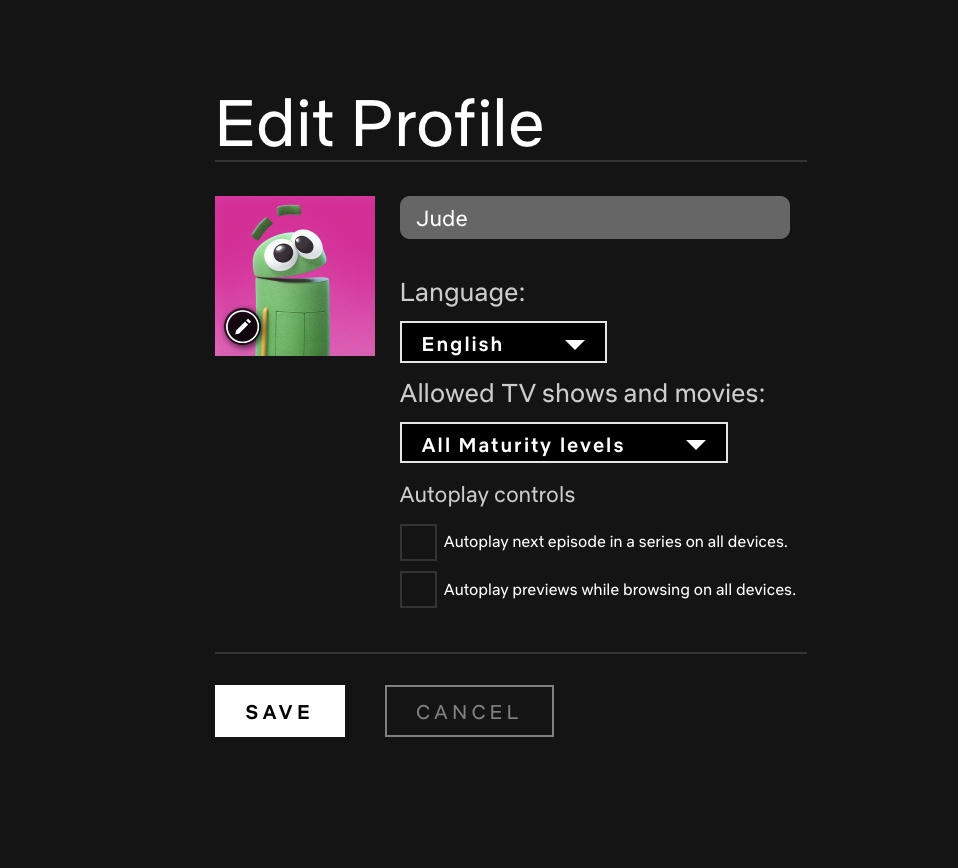958x868 pixels.
Task: Click the arrow on the maturity dropdown
Action: [696, 445]
